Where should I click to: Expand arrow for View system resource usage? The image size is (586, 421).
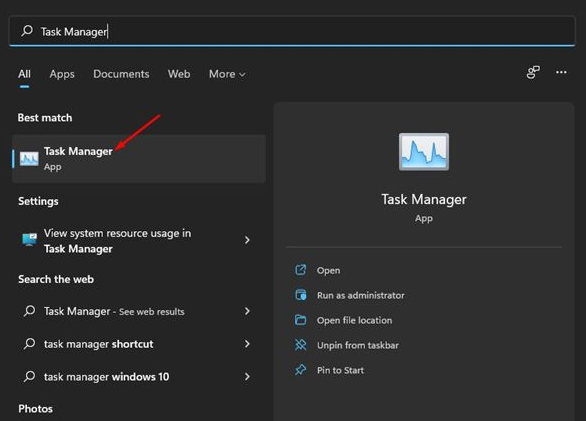pos(247,240)
